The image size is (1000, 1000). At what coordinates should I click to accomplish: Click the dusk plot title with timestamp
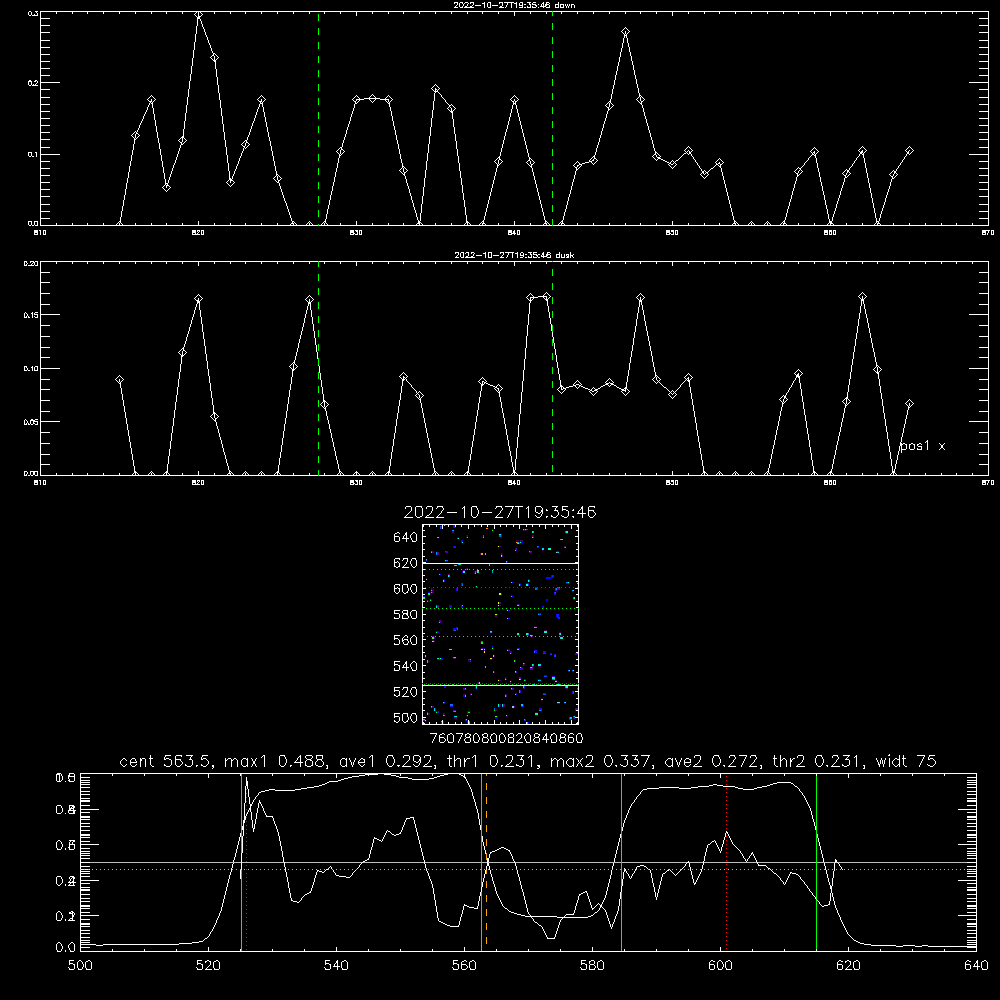(514, 255)
